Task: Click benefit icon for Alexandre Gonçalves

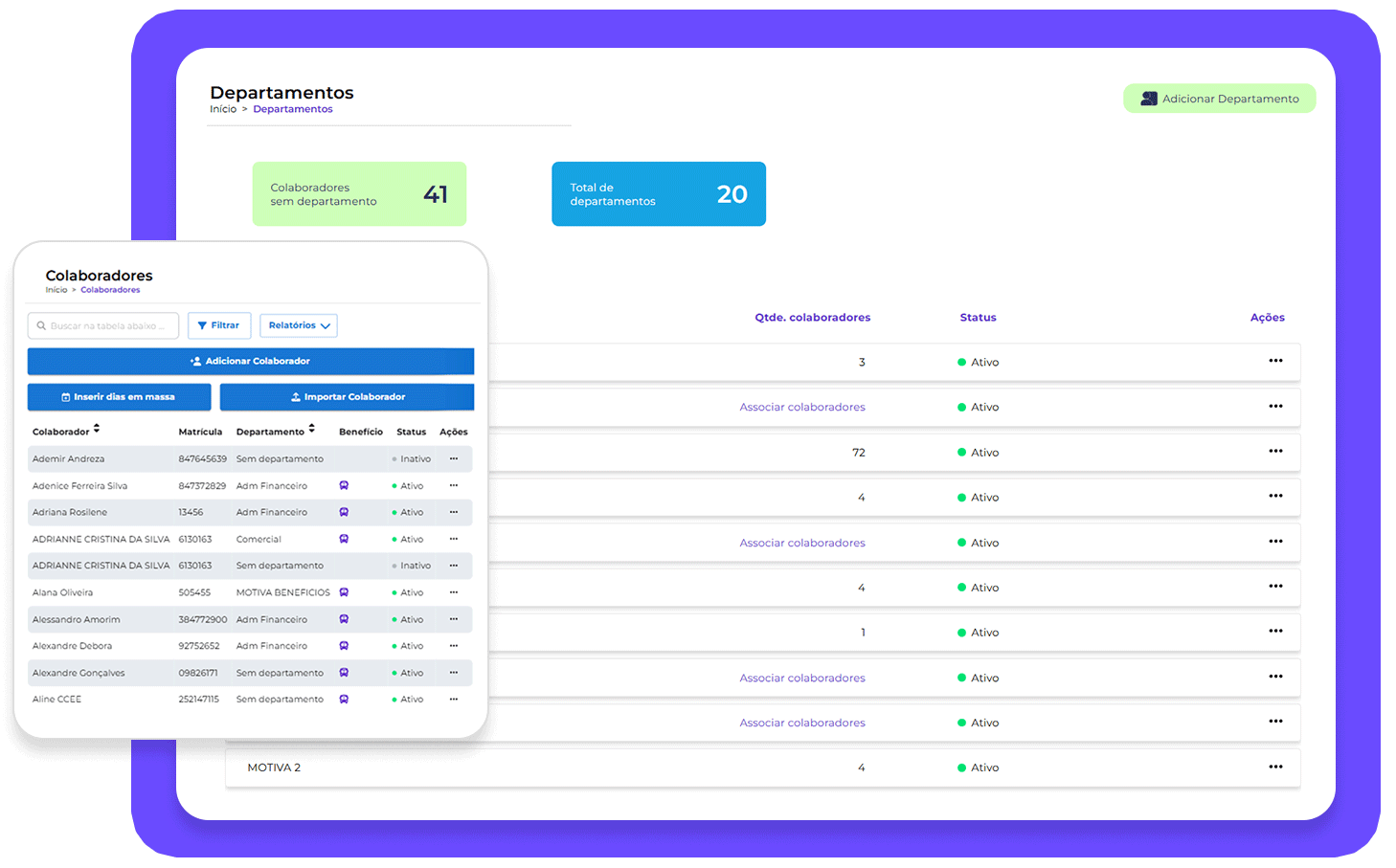Action: point(344,673)
